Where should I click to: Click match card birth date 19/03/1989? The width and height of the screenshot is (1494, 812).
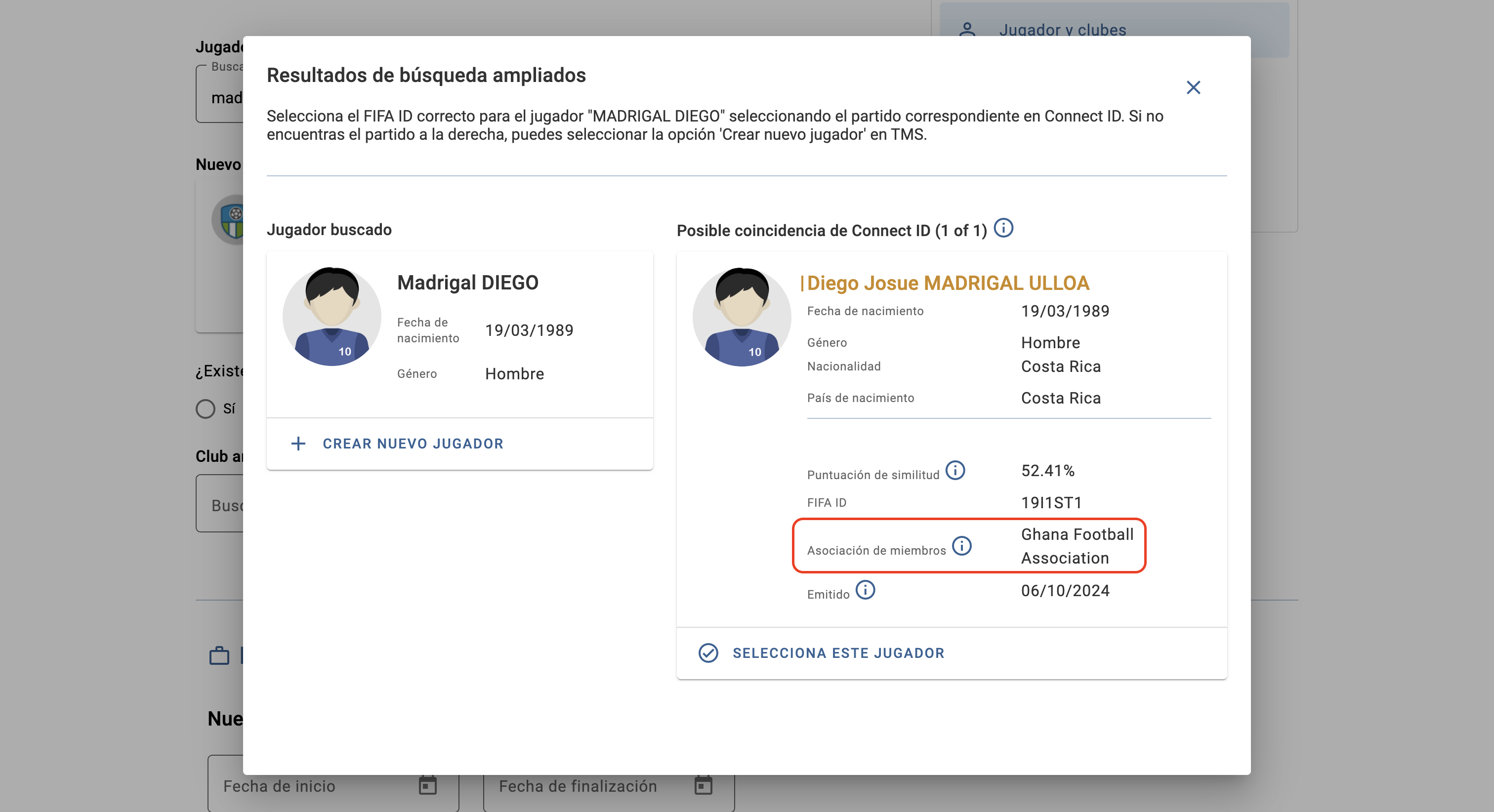(x=1065, y=311)
